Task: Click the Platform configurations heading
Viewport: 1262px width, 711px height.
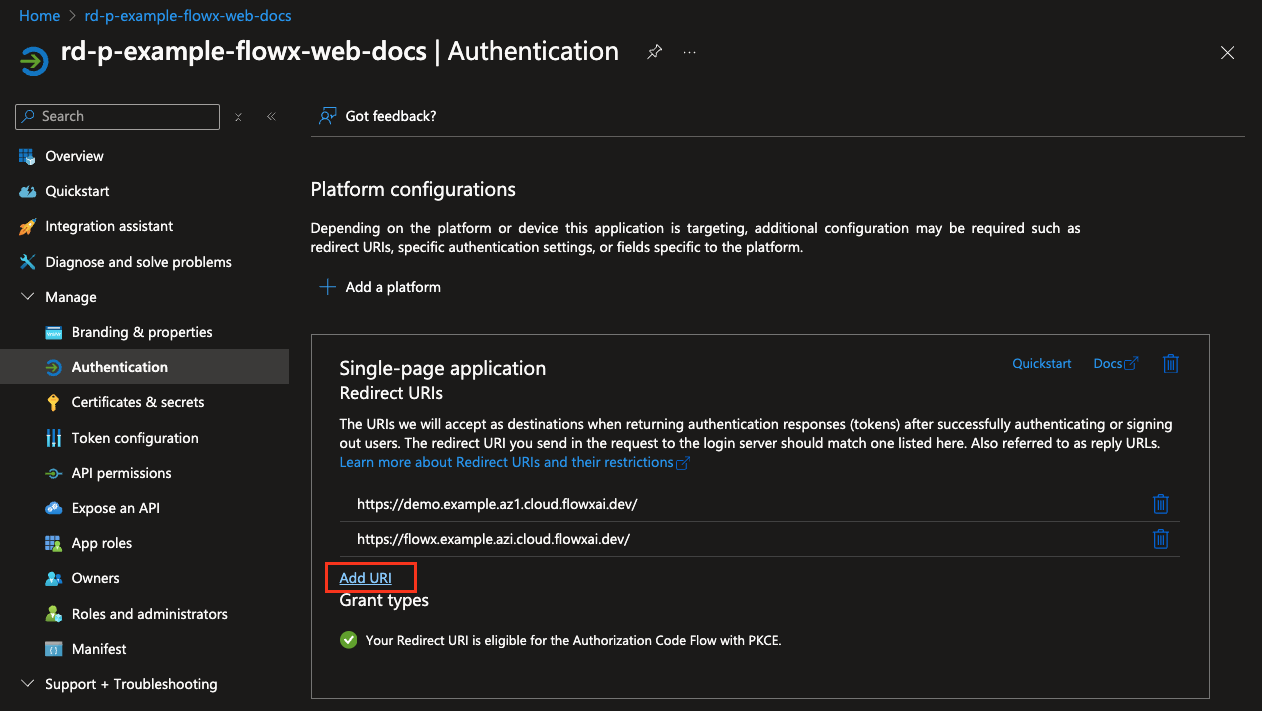Action: [413, 189]
